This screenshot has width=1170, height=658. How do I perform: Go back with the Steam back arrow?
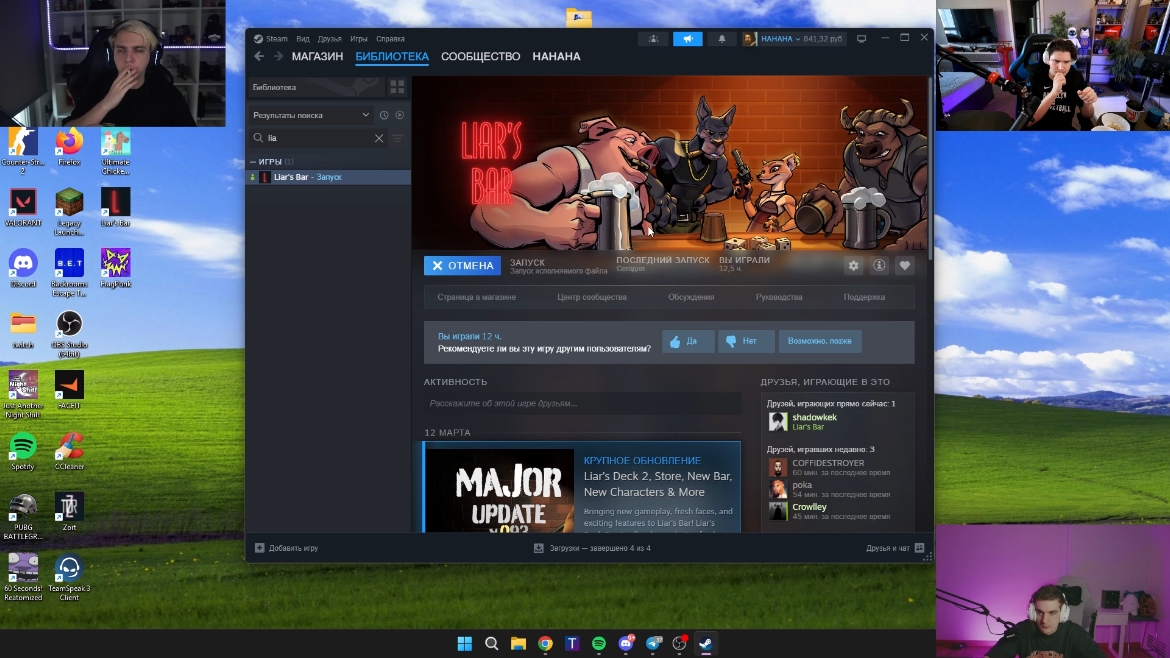(259, 56)
